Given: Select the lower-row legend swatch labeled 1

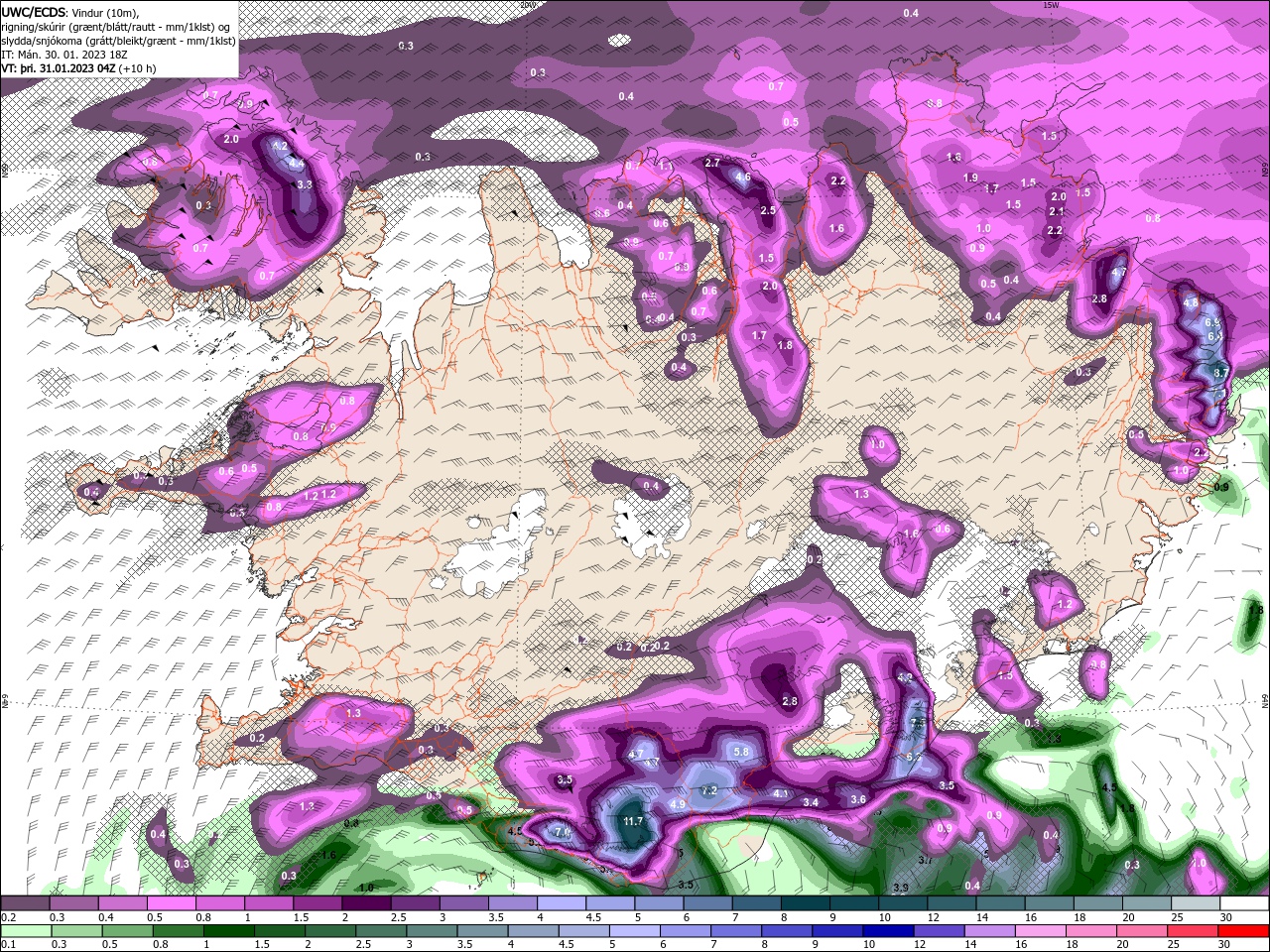Looking at the screenshot, I should (229, 931).
